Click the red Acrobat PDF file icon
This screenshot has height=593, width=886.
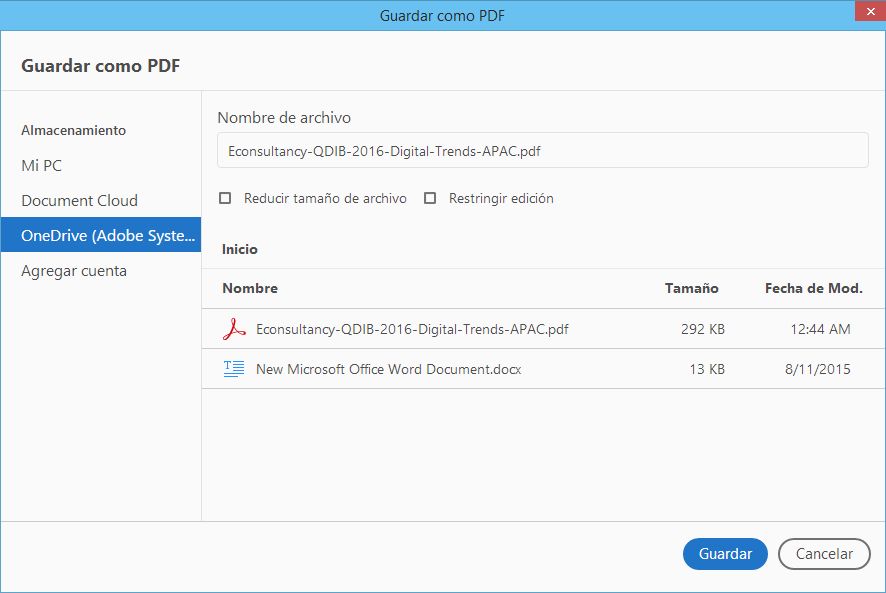232,328
